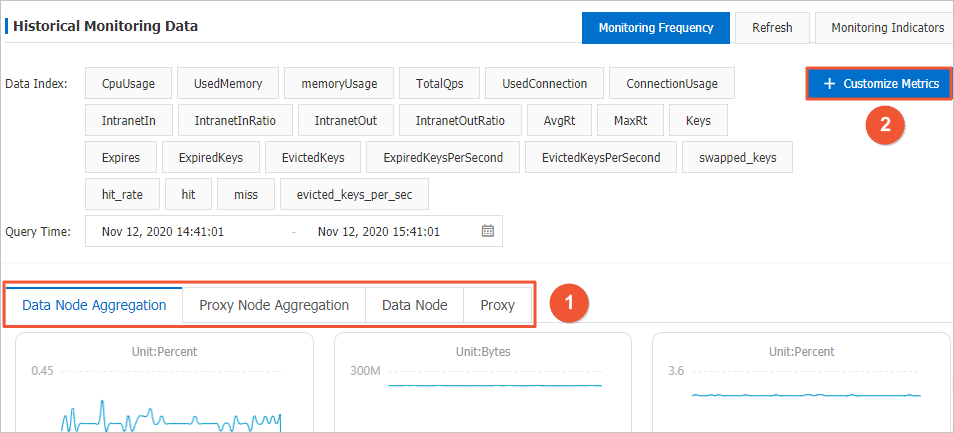
Task: Select evicted_keys_per_sec metric
Action: 354,195
